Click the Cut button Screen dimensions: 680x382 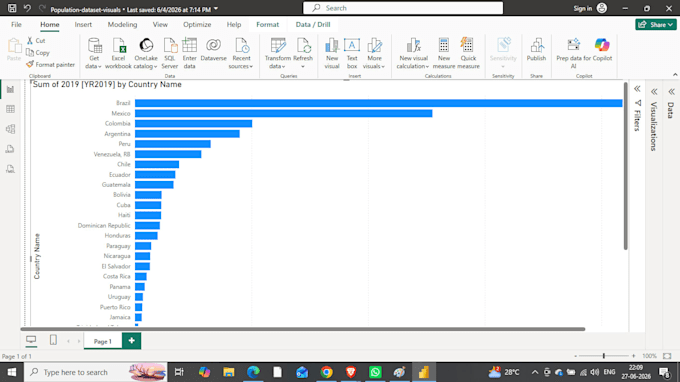coord(36,40)
